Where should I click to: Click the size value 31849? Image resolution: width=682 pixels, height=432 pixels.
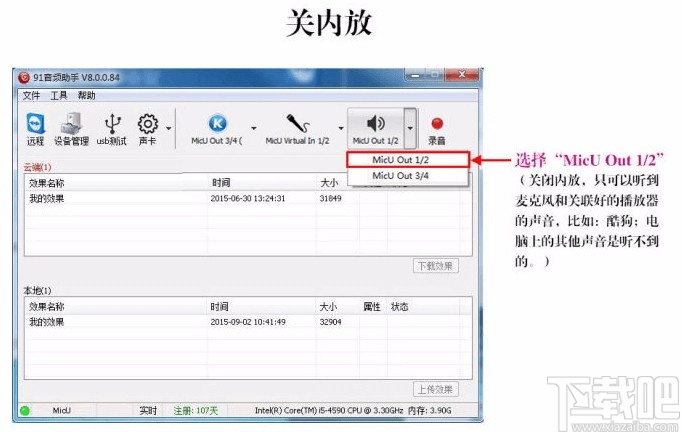click(331, 198)
